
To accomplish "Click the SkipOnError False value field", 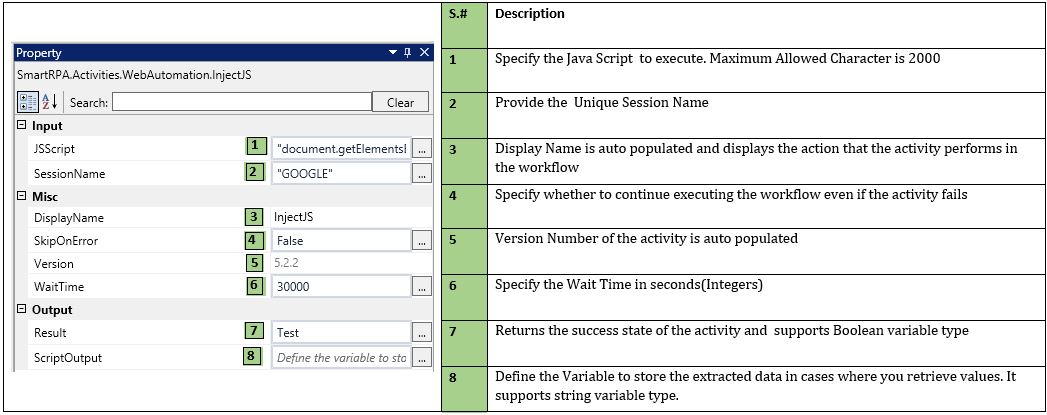I will tap(341, 241).
